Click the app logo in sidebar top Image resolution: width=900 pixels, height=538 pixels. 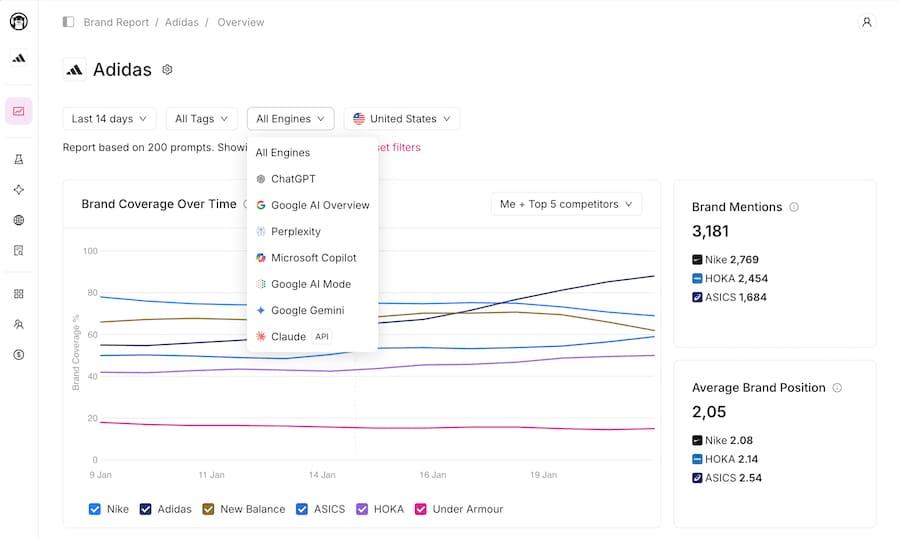pyautogui.click(x=18, y=22)
